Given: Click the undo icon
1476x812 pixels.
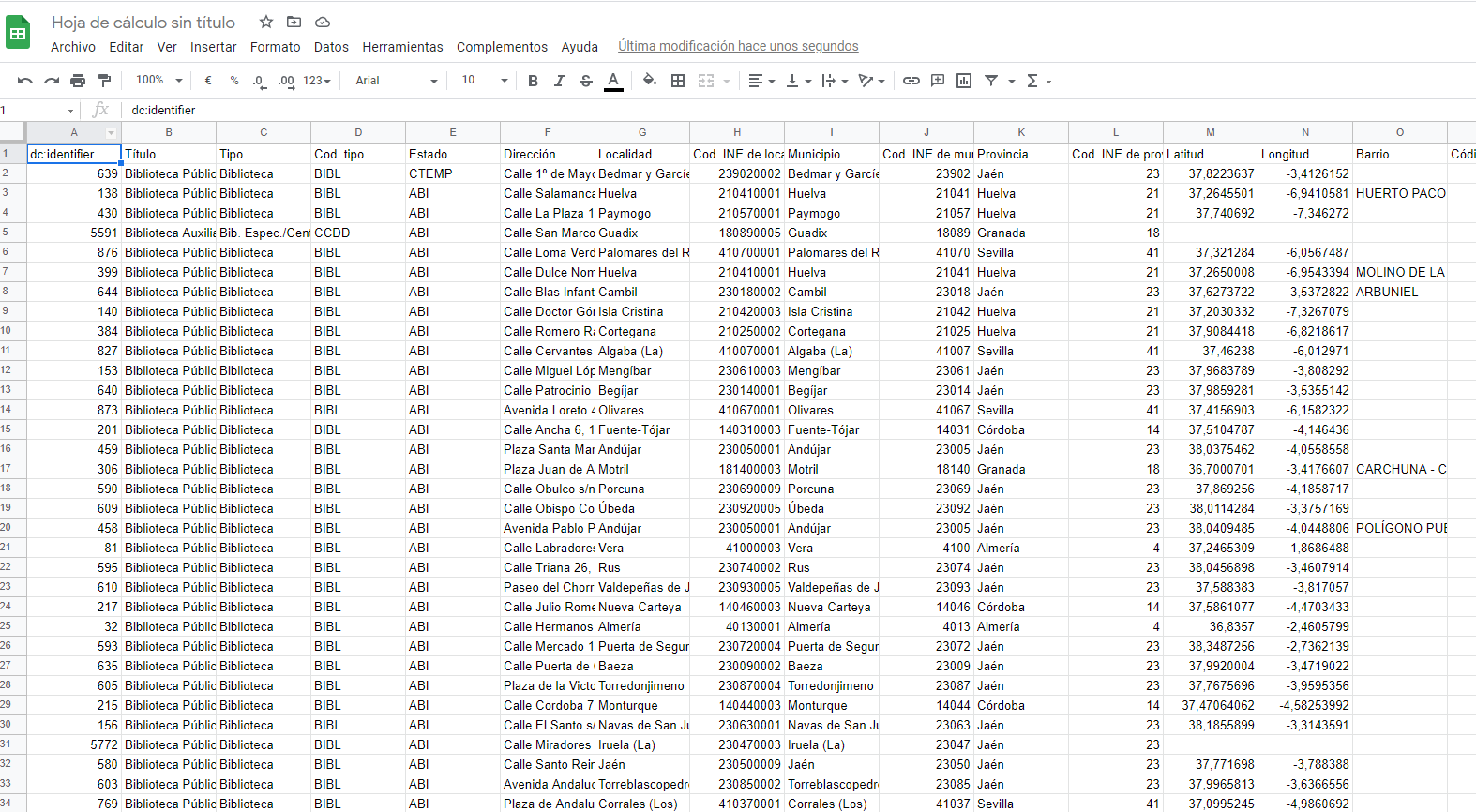Looking at the screenshot, I should click(x=25, y=81).
